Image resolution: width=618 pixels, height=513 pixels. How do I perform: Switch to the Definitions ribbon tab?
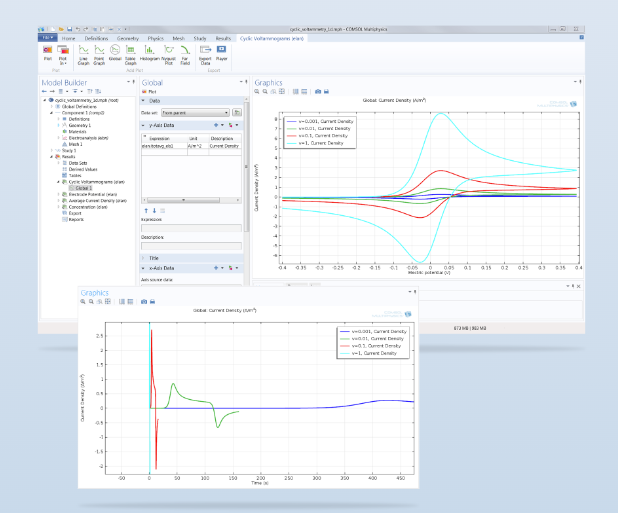pyautogui.click(x=96, y=38)
